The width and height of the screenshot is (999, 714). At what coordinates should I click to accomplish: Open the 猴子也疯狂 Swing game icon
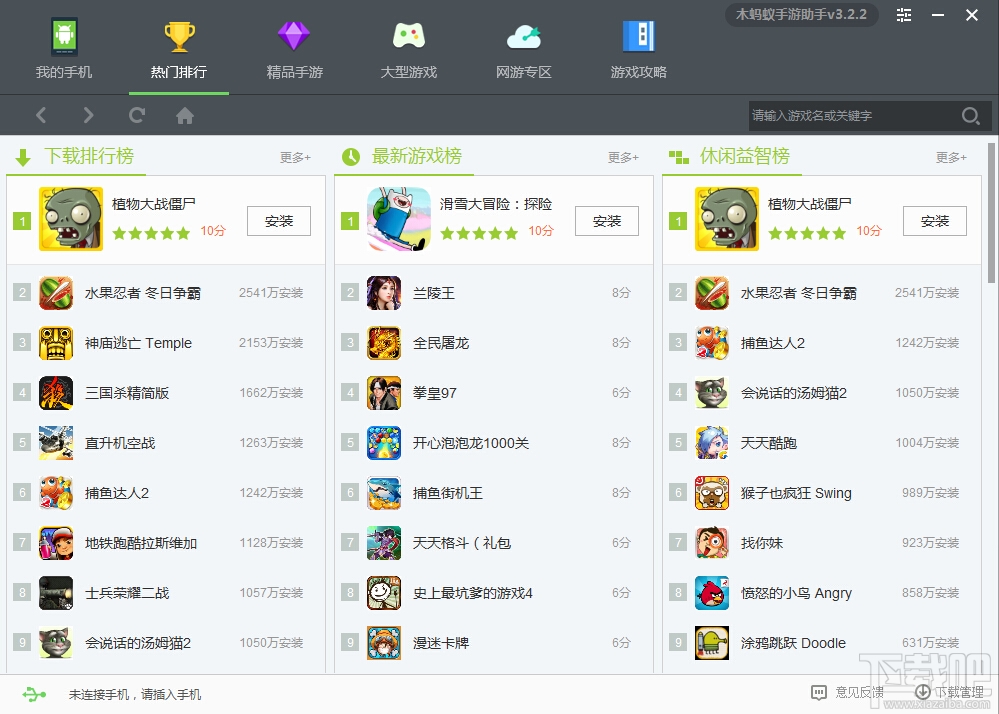[712, 493]
